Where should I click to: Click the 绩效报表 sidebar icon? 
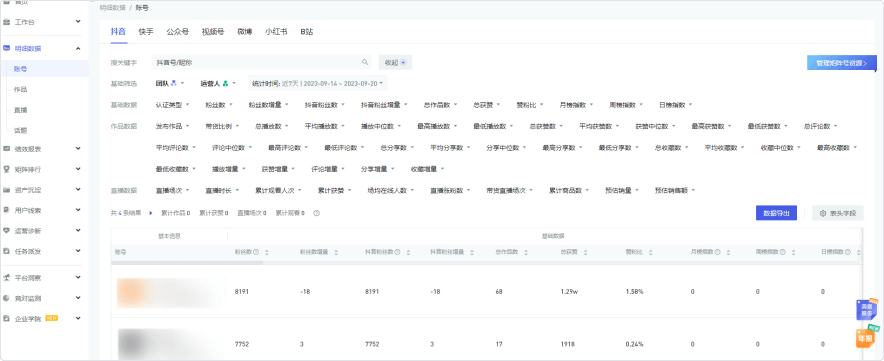[6, 149]
